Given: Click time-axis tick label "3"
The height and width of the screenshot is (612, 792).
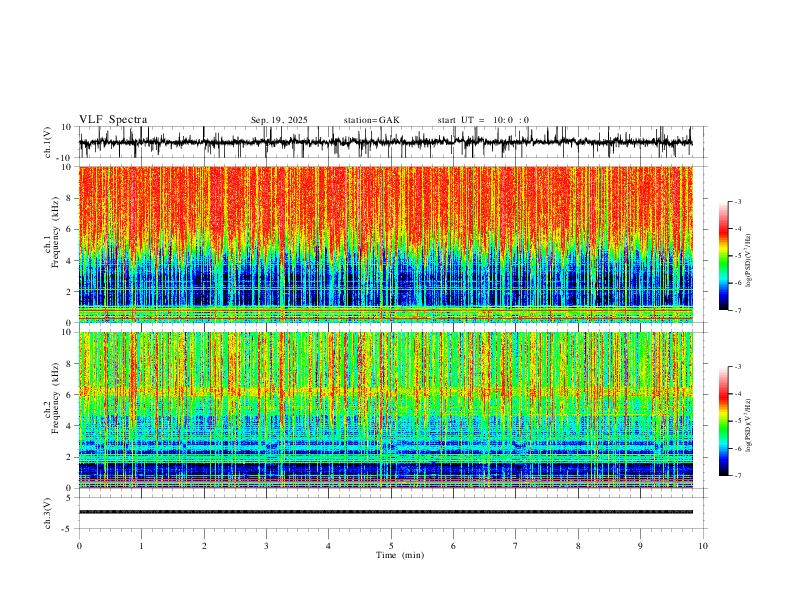Looking at the screenshot, I should coord(266,546).
